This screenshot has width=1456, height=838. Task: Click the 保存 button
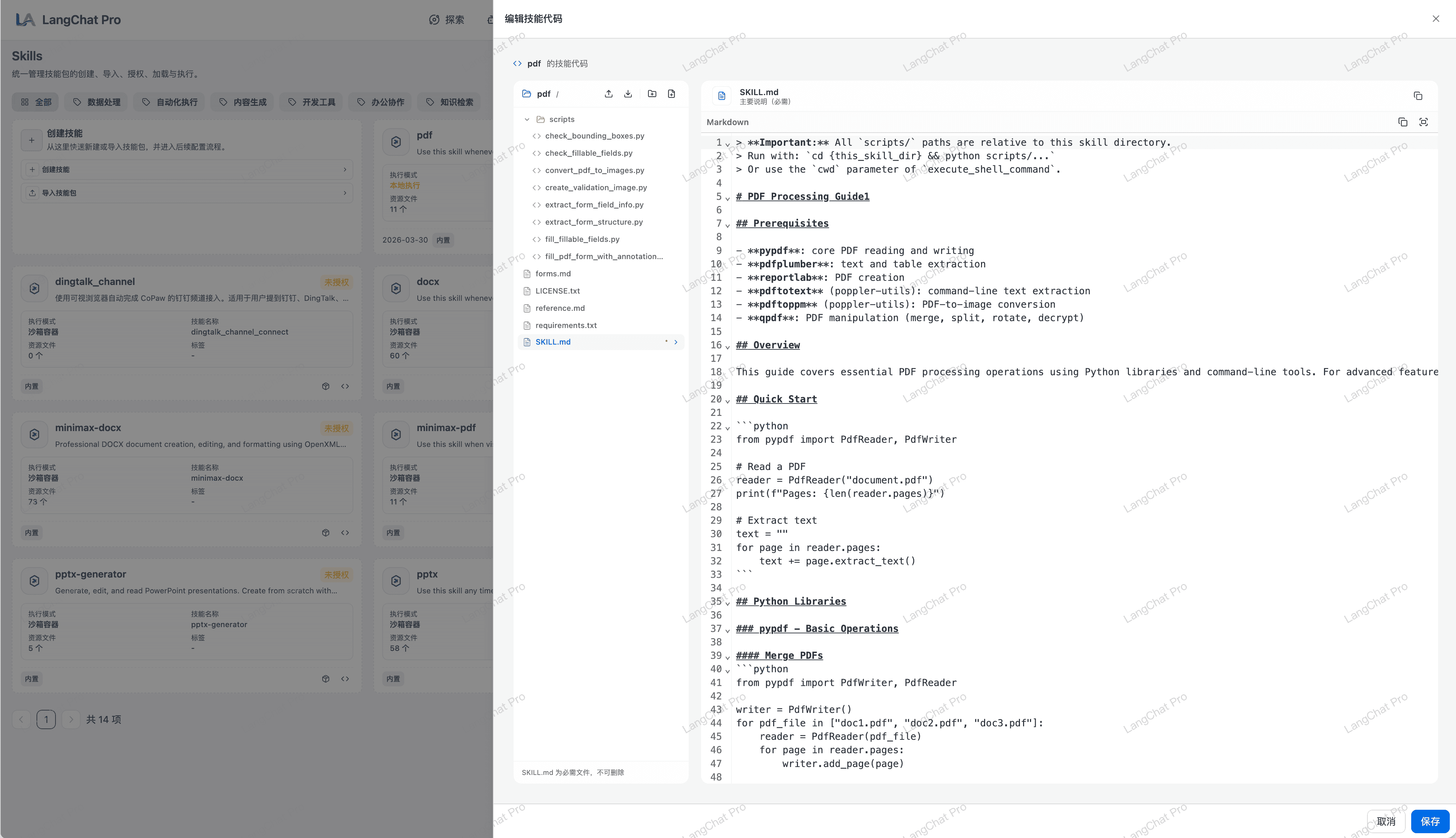(x=1429, y=821)
